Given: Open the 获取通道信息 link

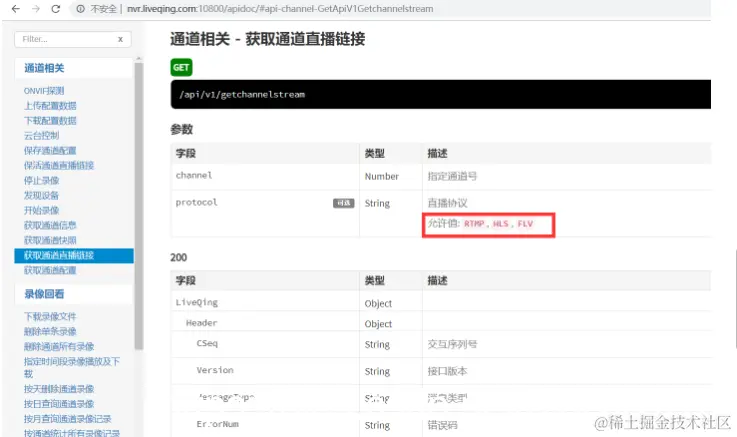Looking at the screenshot, I should [50, 226].
